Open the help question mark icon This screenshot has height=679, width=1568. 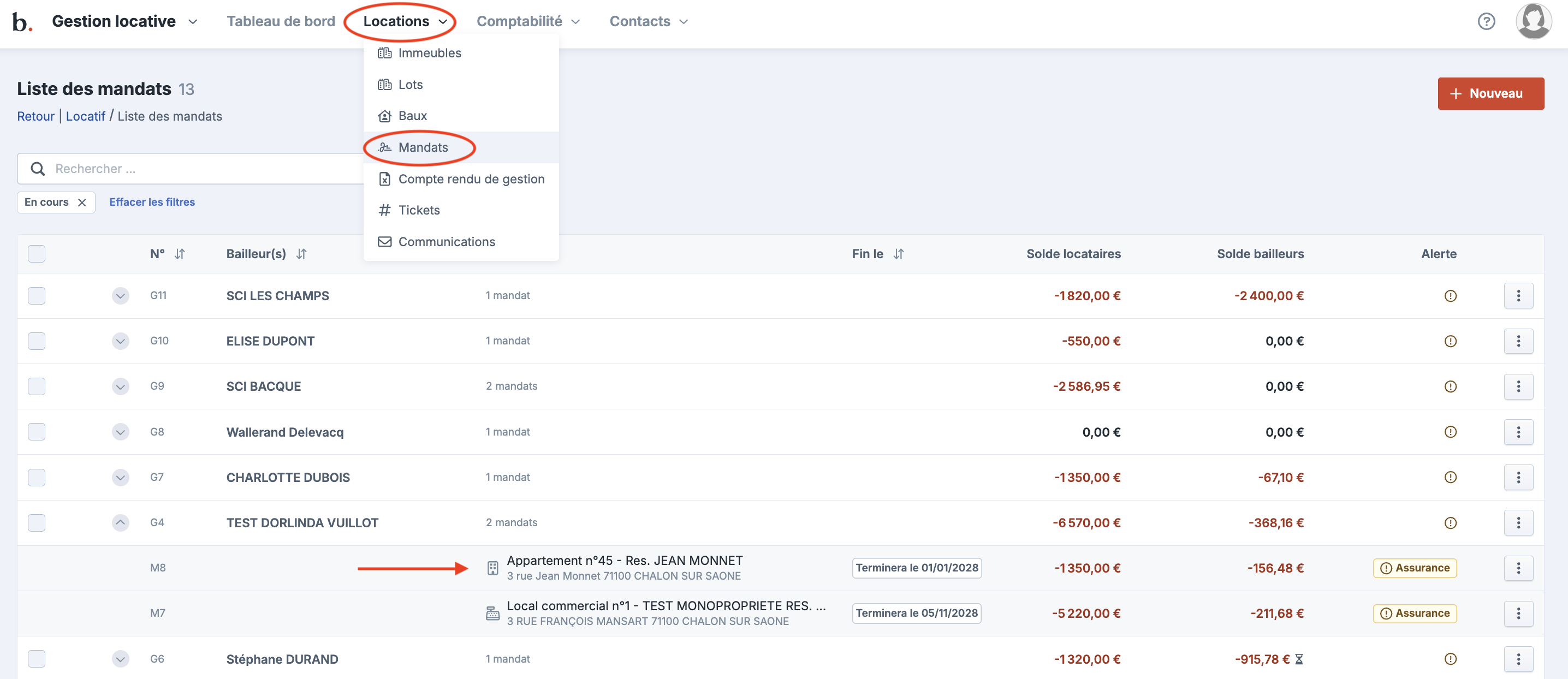[x=1486, y=22]
